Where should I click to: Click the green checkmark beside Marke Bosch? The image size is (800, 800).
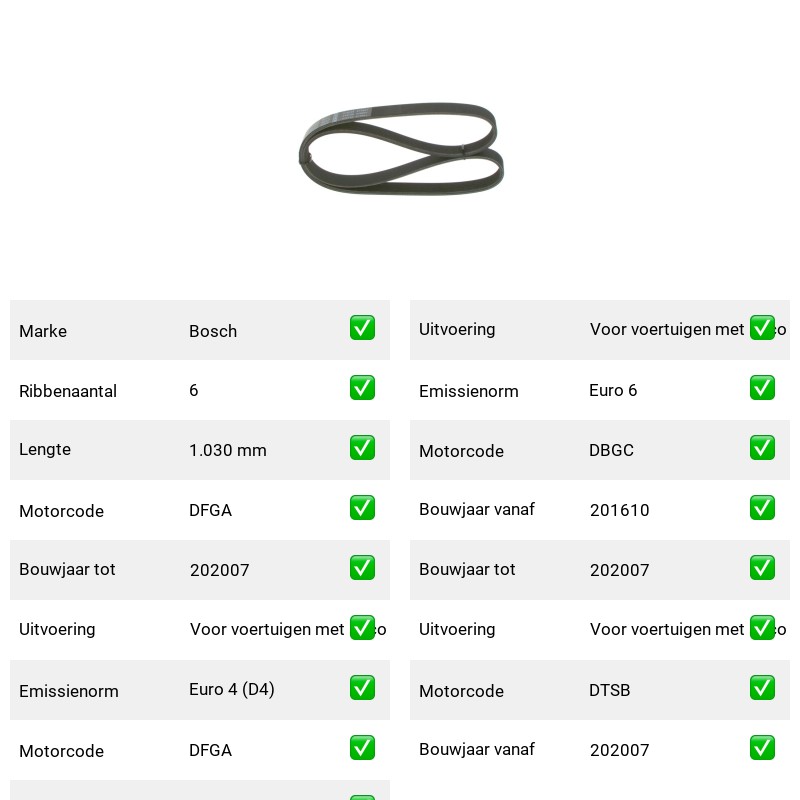point(362,328)
